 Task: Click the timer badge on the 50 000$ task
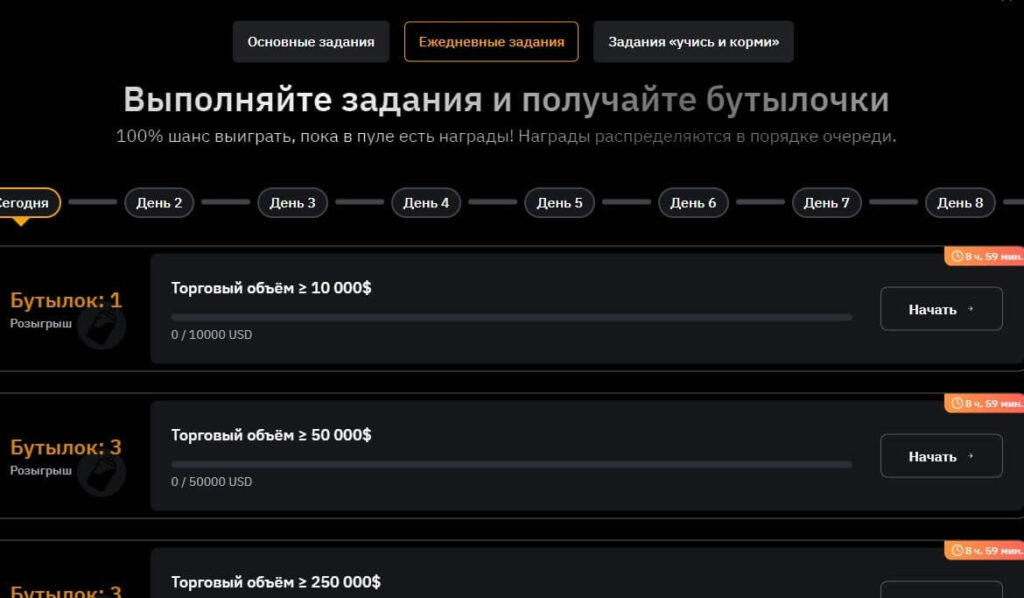pos(985,404)
